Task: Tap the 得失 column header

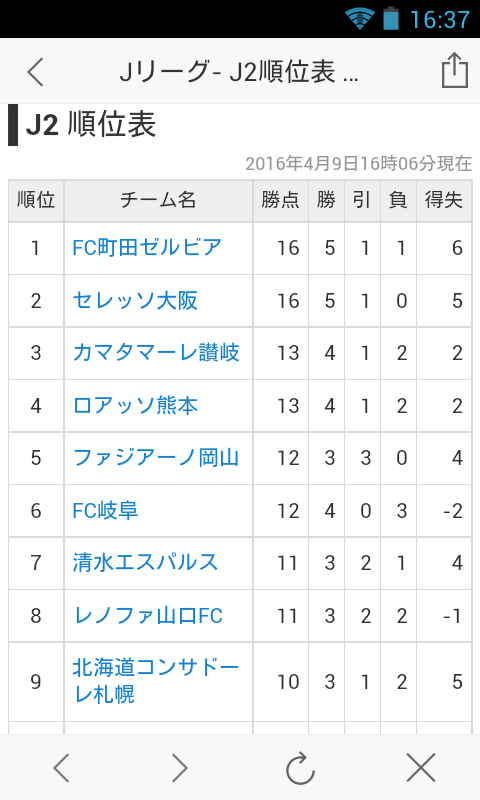Action: 444,200
